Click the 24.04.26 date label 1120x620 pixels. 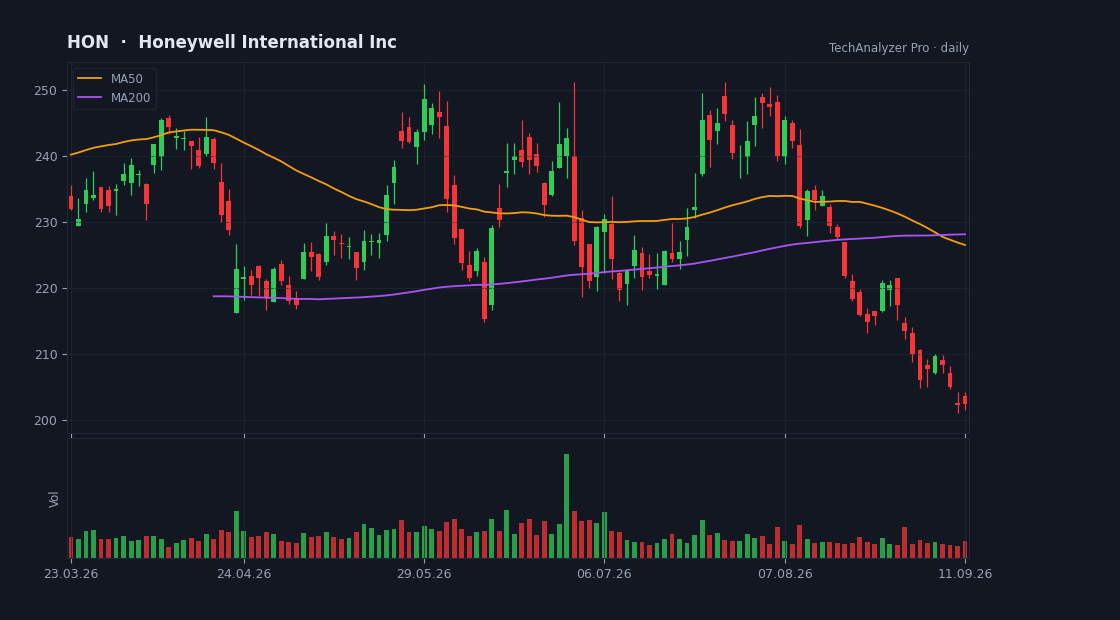244,574
